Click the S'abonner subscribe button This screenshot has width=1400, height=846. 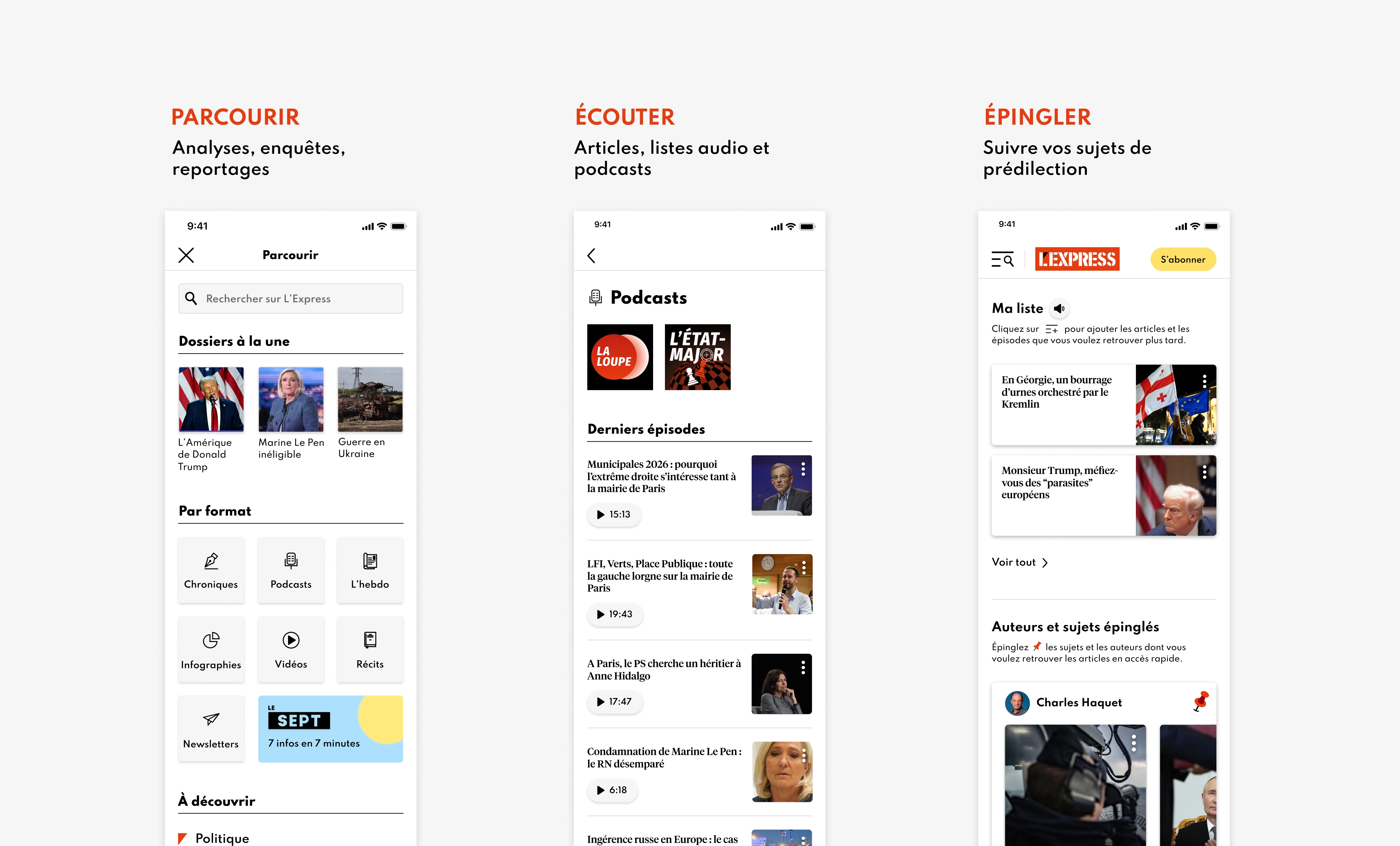pos(1183,259)
